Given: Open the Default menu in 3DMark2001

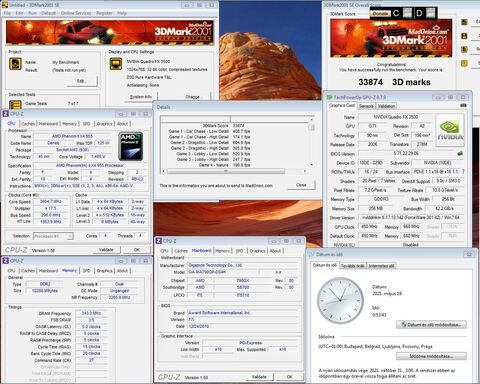Looking at the screenshot, I should click(x=49, y=13).
